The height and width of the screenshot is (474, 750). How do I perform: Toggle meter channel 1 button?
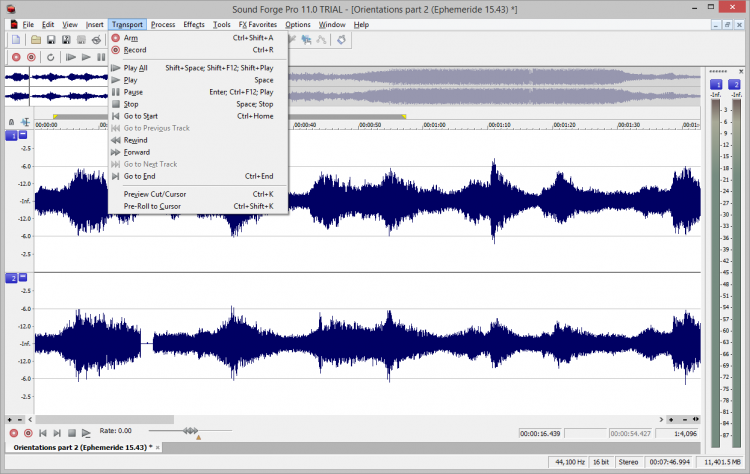tap(717, 86)
